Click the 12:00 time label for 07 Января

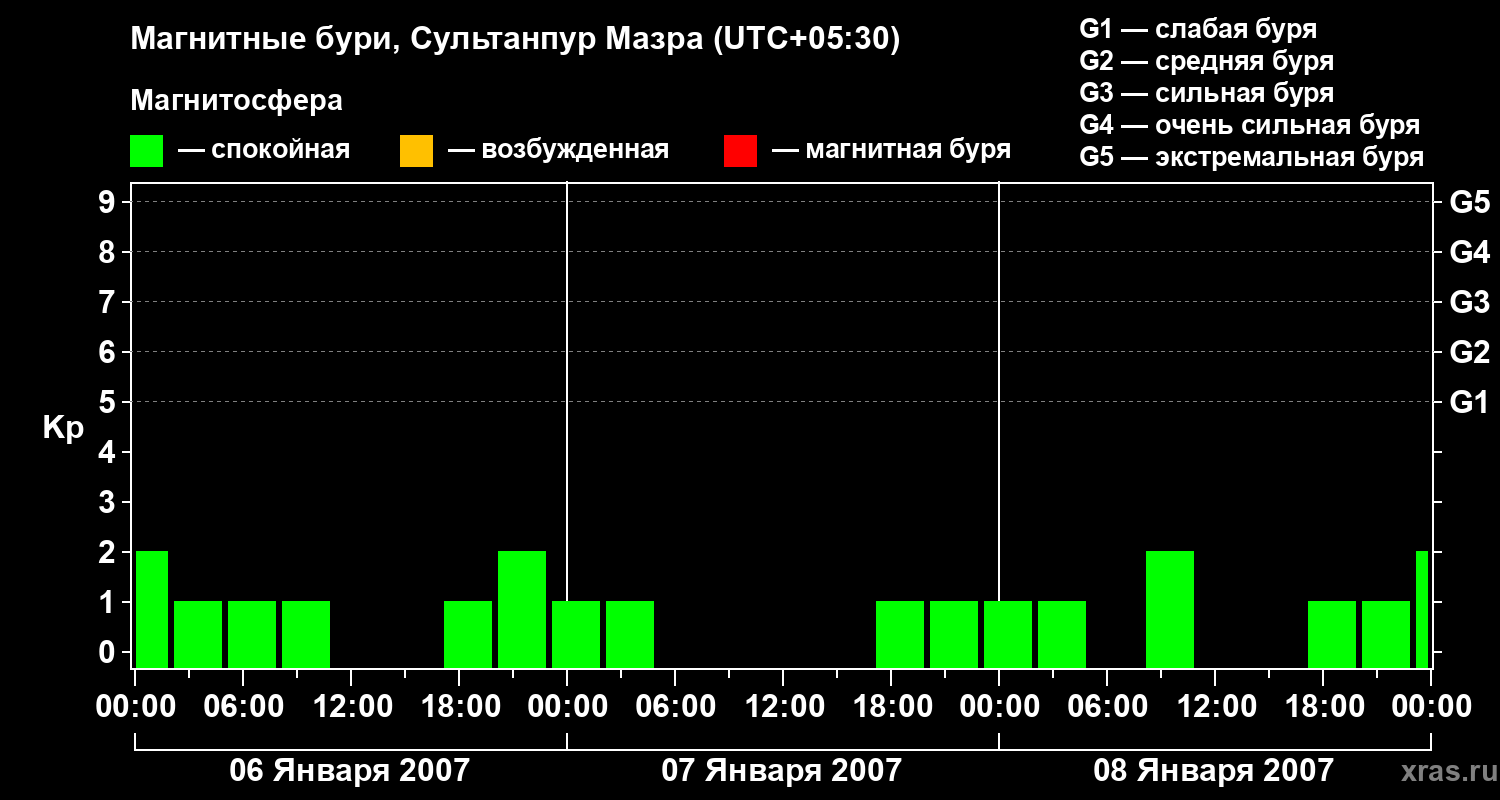coord(783,707)
